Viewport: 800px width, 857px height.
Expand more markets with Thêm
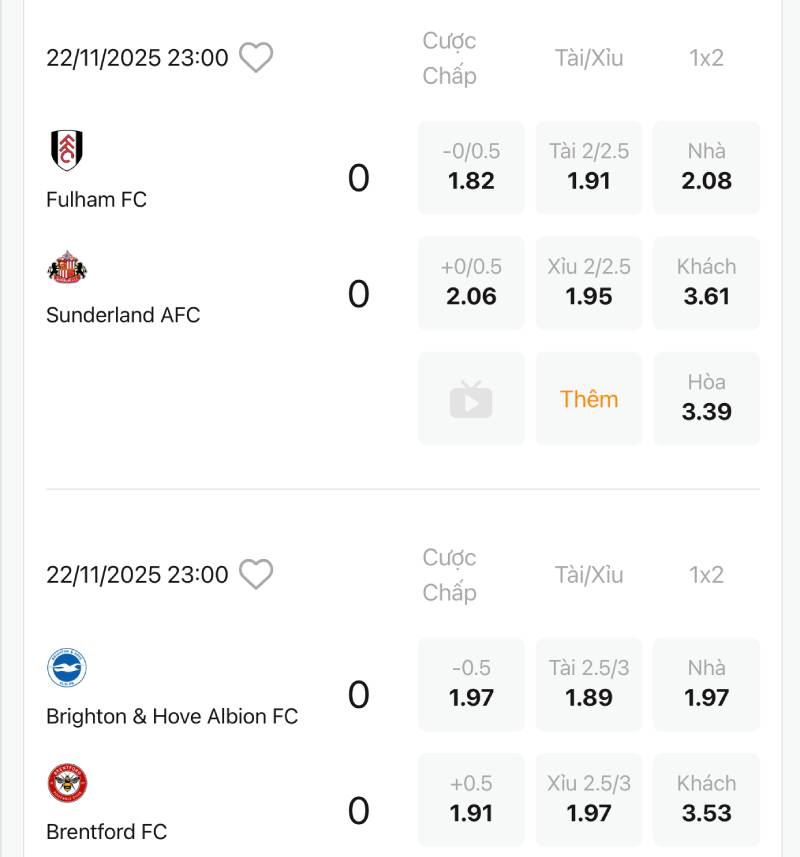[x=589, y=399]
